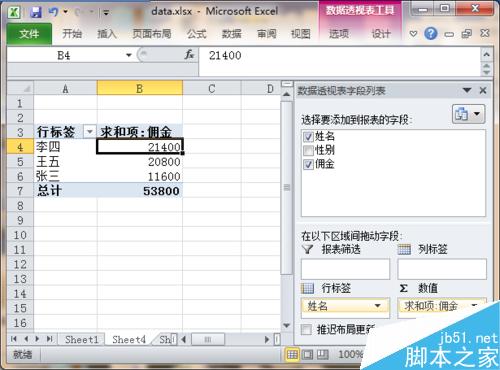Image resolution: width=500 pixels, height=370 pixels.
Task: Go to the first sheet using tab navigation arrow
Action: [x=14, y=339]
